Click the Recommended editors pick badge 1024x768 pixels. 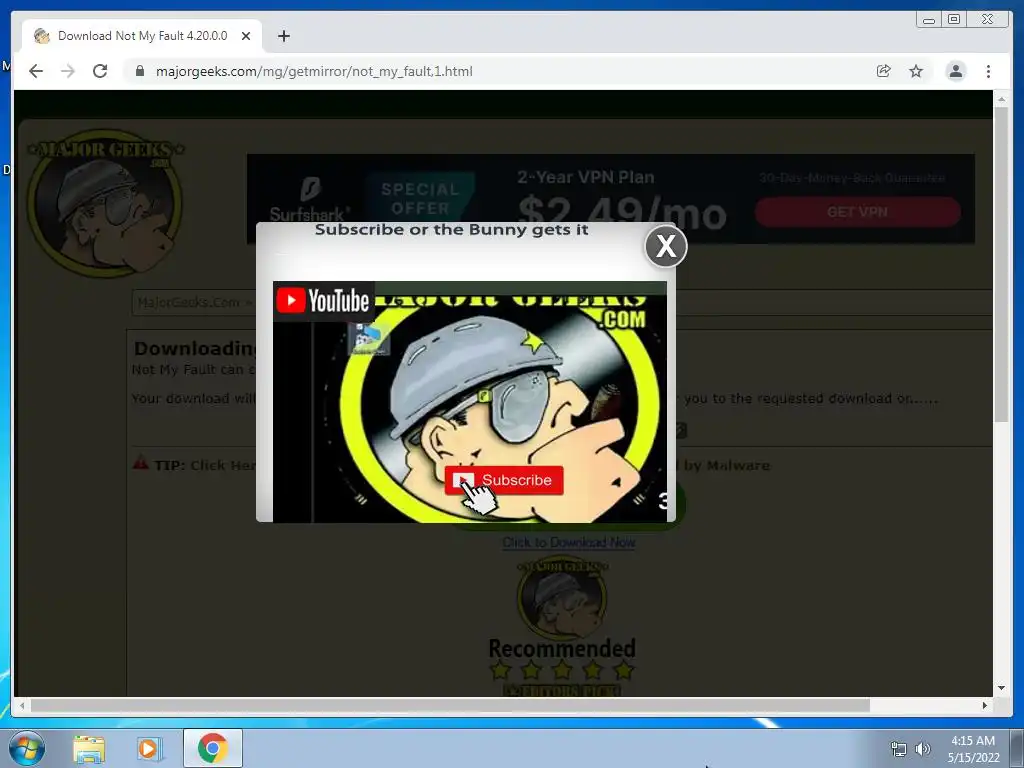562,627
